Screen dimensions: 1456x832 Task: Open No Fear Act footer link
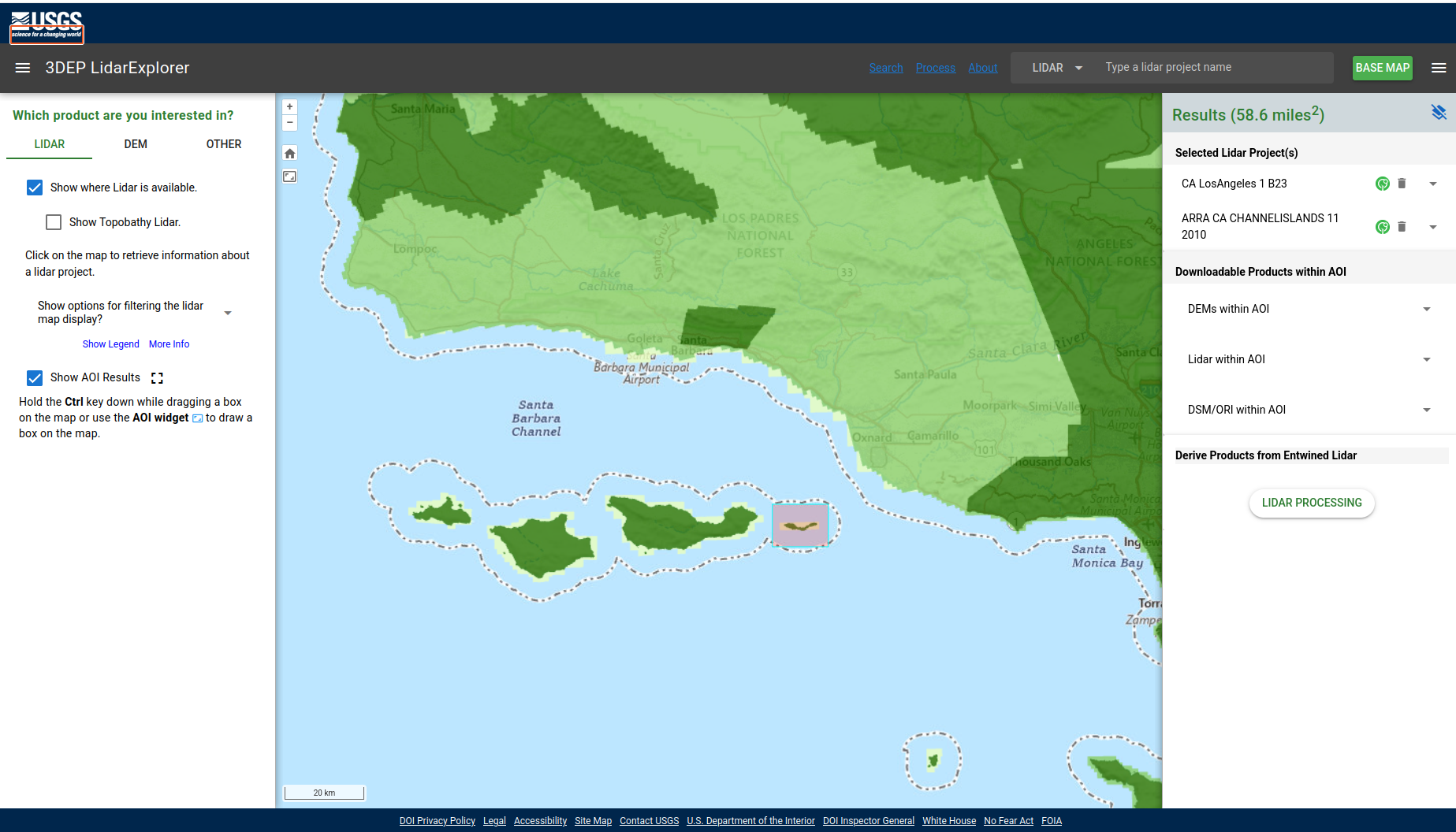coord(1008,821)
